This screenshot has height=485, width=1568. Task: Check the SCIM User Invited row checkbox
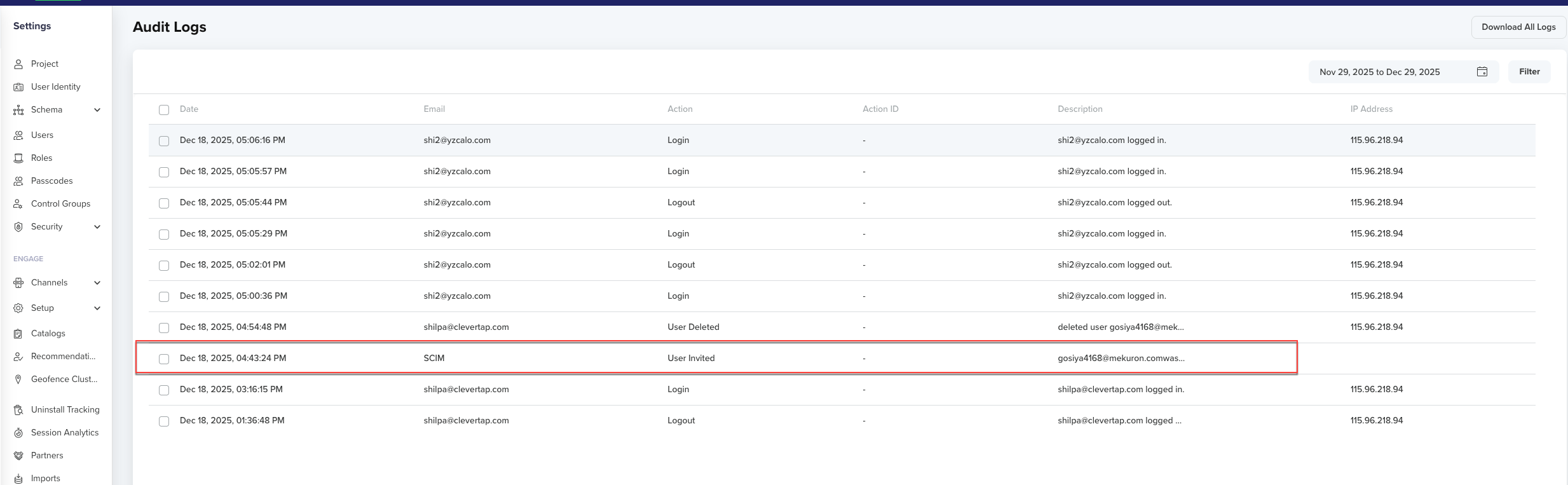pyautogui.click(x=164, y=359)
